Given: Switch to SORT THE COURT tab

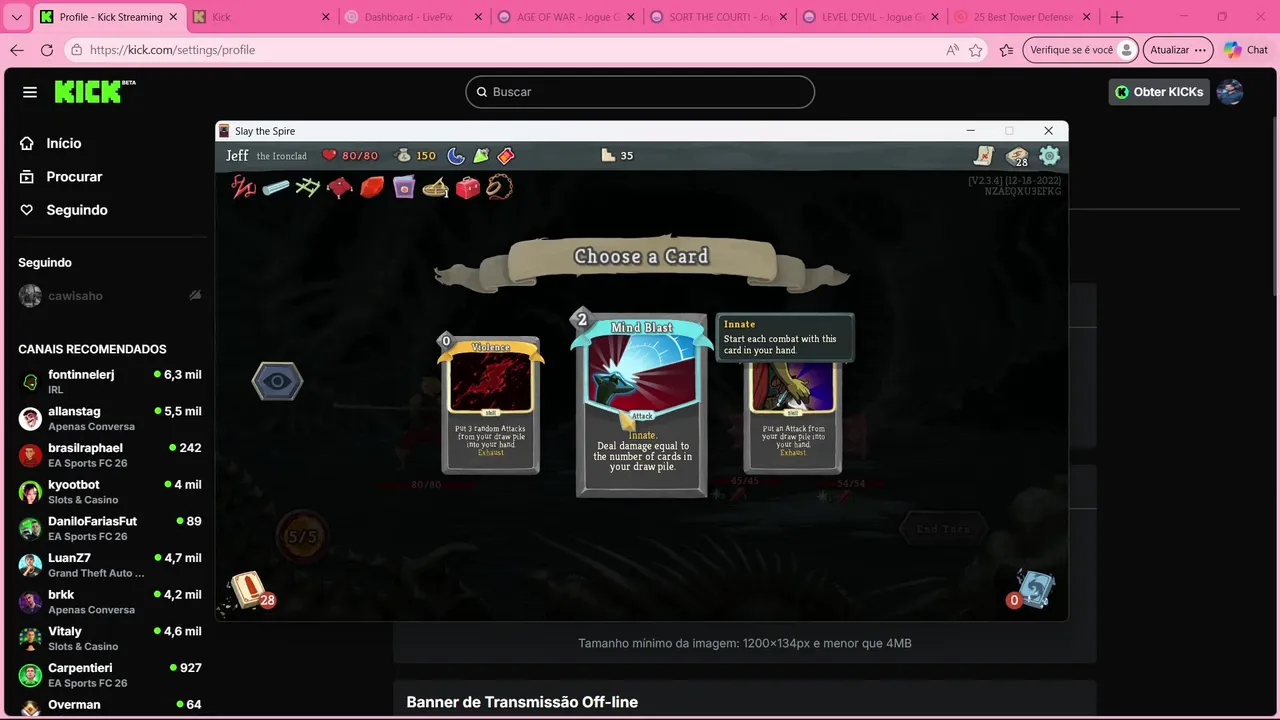Looking at the screenshot, I should [718, 17].
